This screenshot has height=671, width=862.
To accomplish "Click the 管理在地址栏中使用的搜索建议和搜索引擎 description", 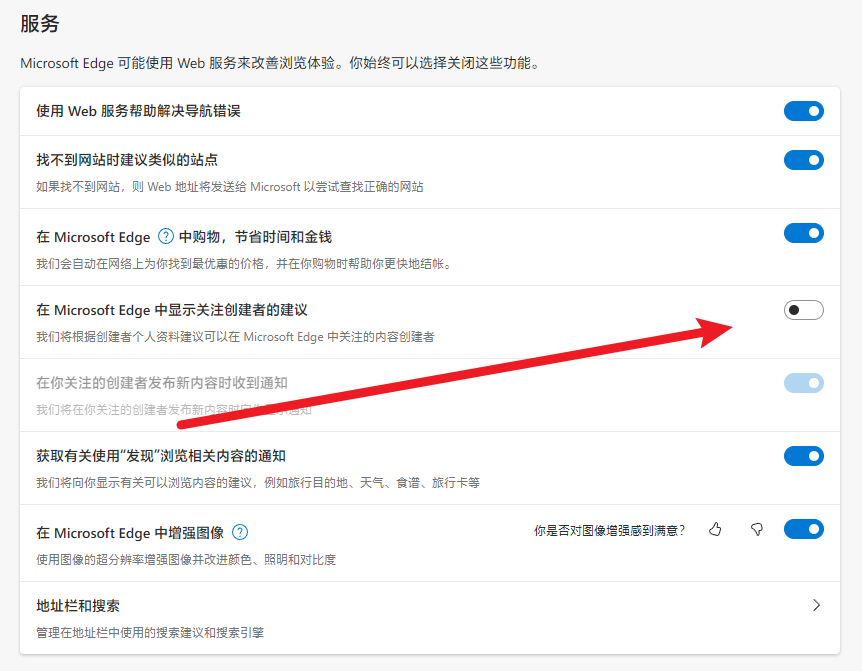I will point(150,632).
